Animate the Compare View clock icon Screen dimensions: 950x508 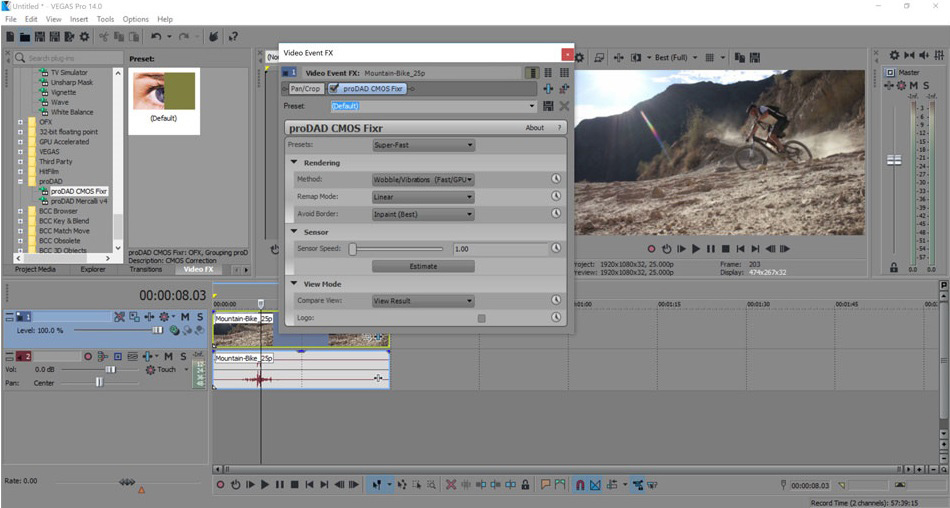556,300
